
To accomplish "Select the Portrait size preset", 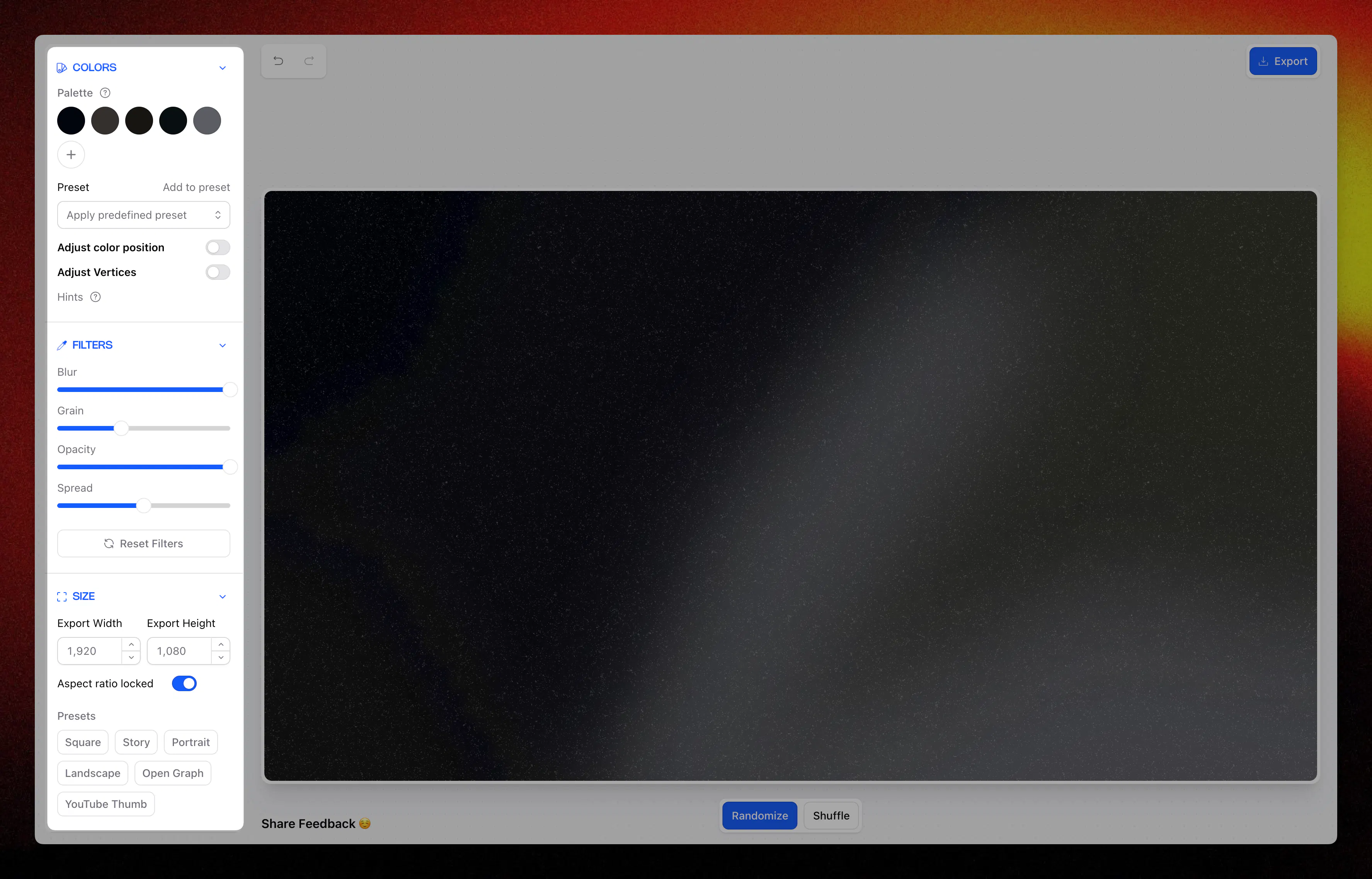I will click(x=191, y=742).
